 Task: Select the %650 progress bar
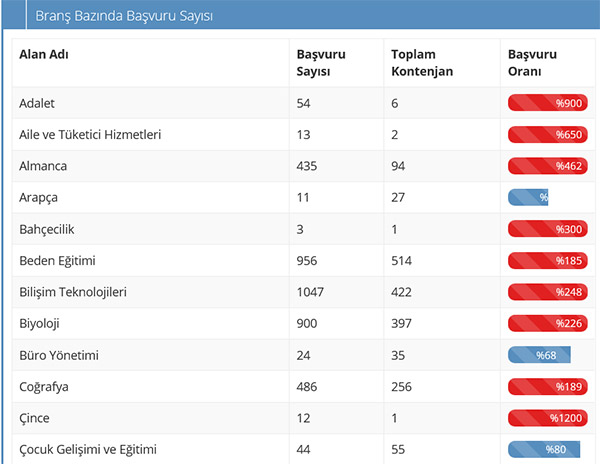pos(548,134)
